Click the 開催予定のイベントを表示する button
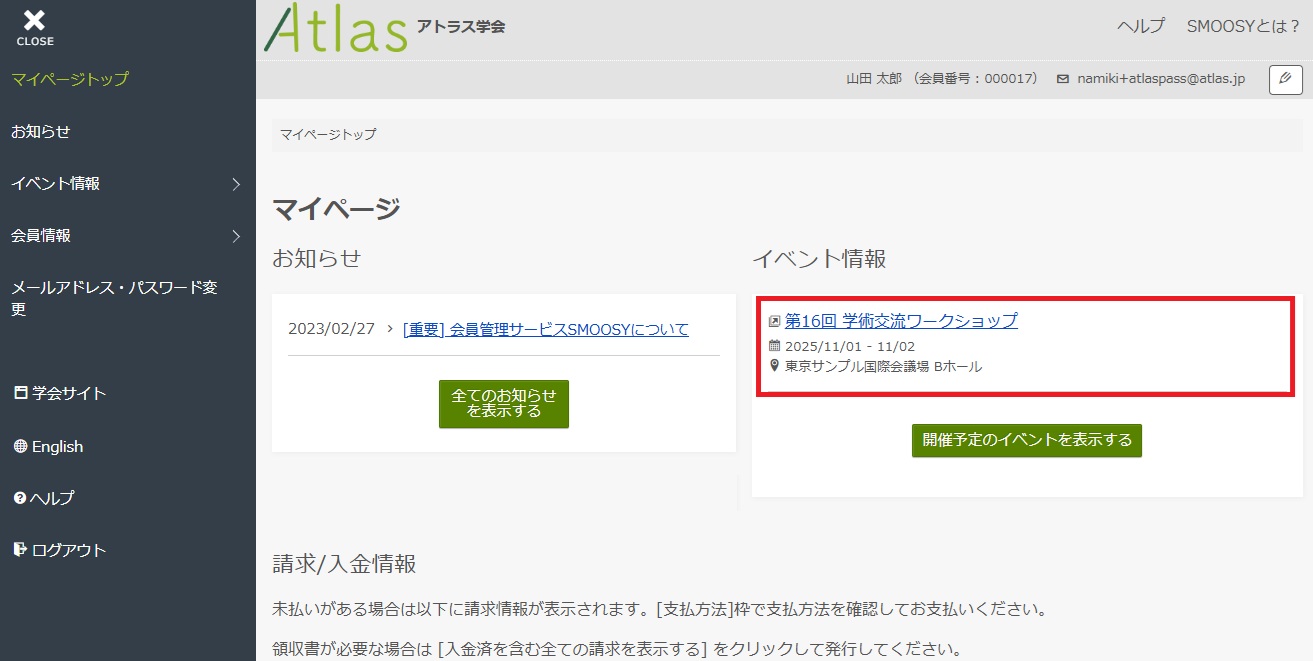This screenshot has height=661, width=1313. pyautogui.click(x=1026, y=440)
